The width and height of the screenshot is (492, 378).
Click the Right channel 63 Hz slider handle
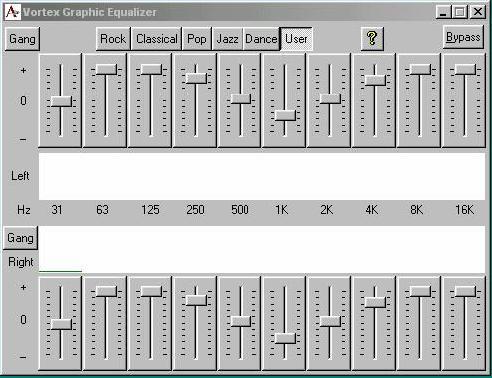pyautogui.click(x=106, y=291)
